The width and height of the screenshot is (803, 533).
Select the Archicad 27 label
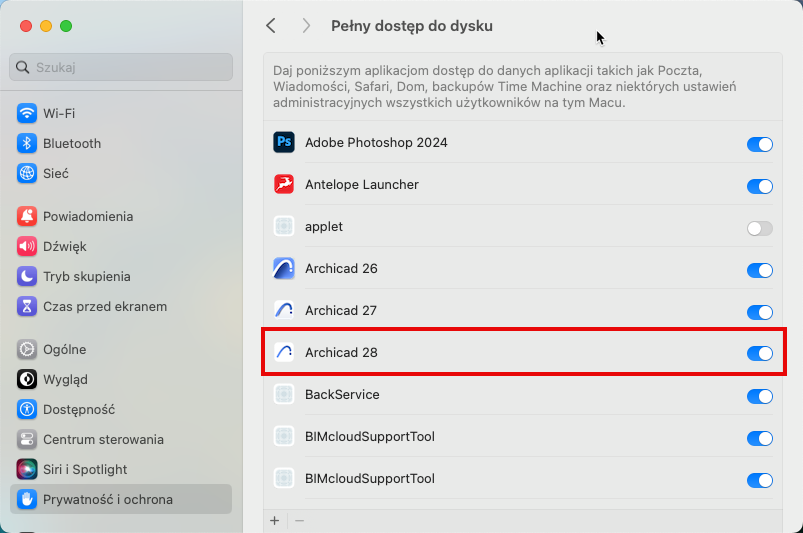point(341,310)
